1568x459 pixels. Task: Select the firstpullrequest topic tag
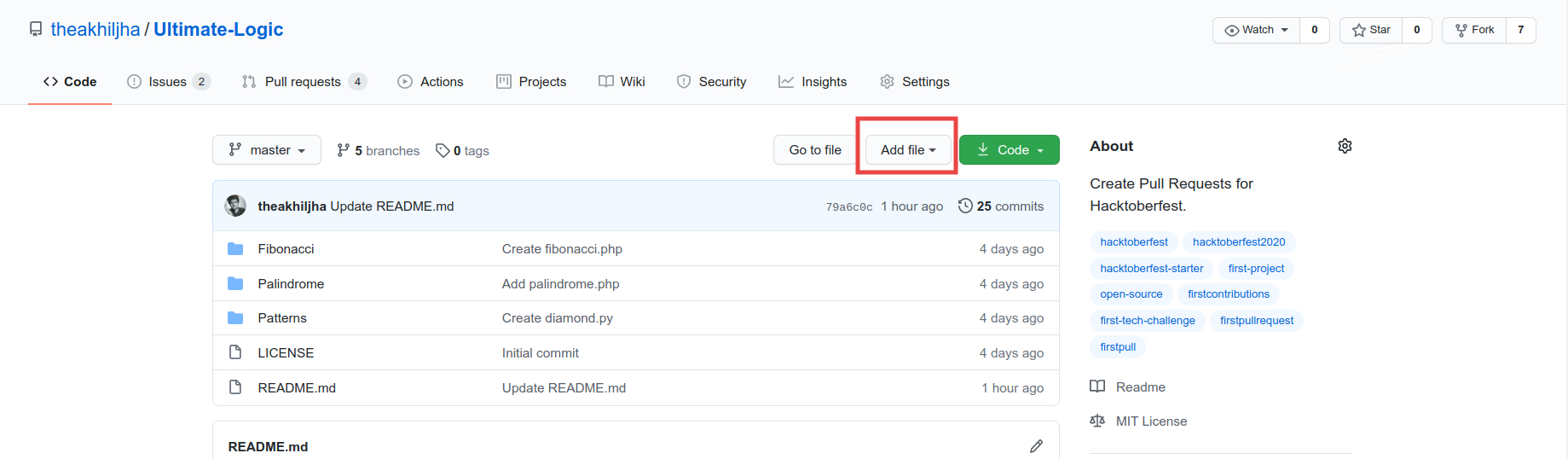pyautogui.click(x=1257, y=321)
